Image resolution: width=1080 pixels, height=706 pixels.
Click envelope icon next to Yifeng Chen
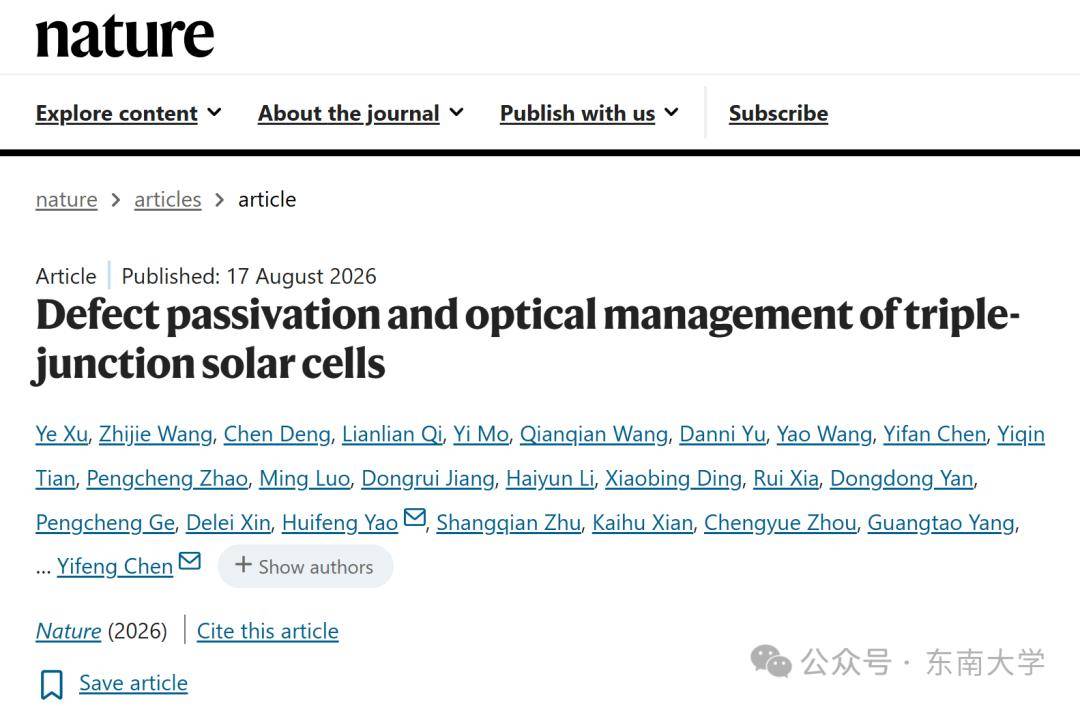pos(189,561)
